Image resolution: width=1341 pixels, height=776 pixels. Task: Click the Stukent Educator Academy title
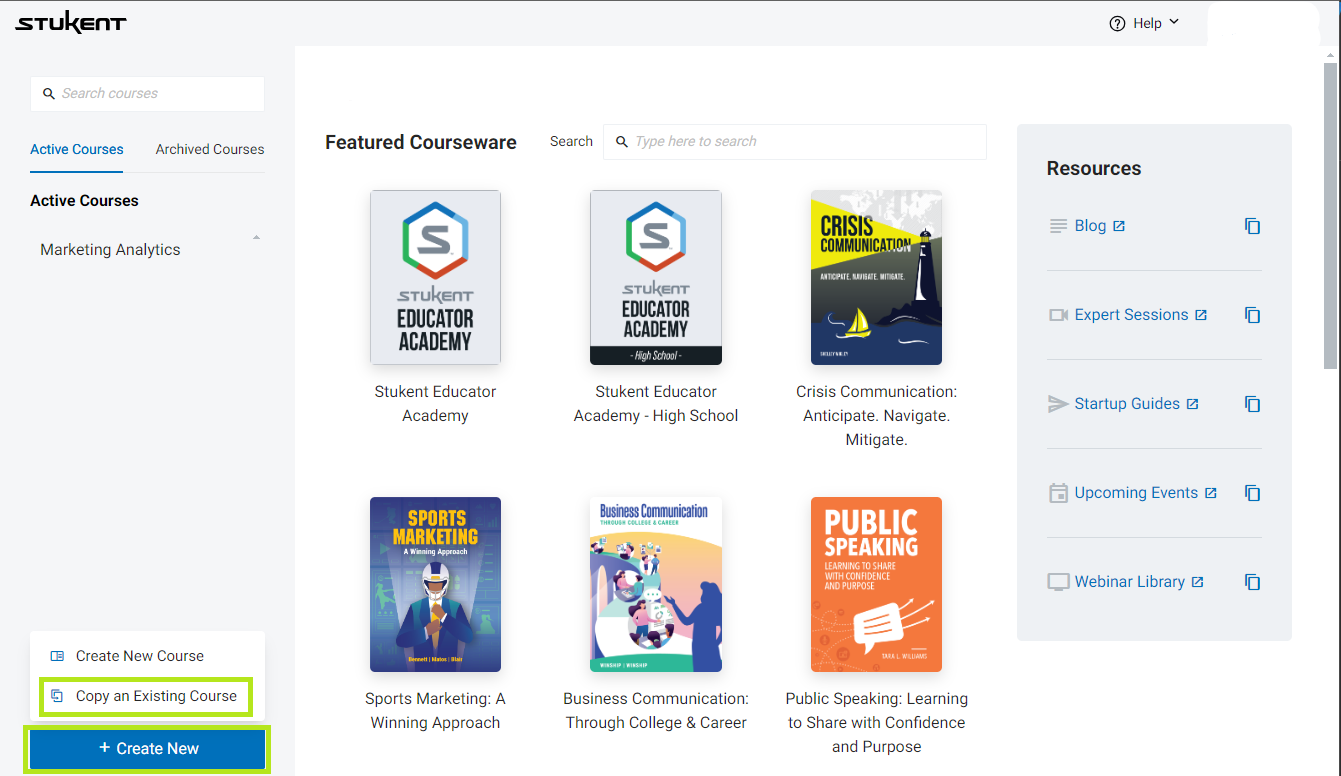tap(435, 404)
